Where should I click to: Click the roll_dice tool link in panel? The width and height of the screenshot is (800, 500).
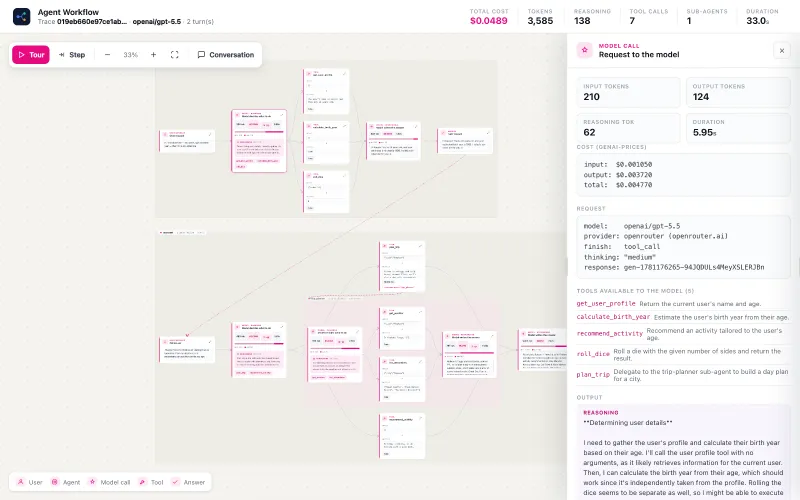tap(593, 354)
